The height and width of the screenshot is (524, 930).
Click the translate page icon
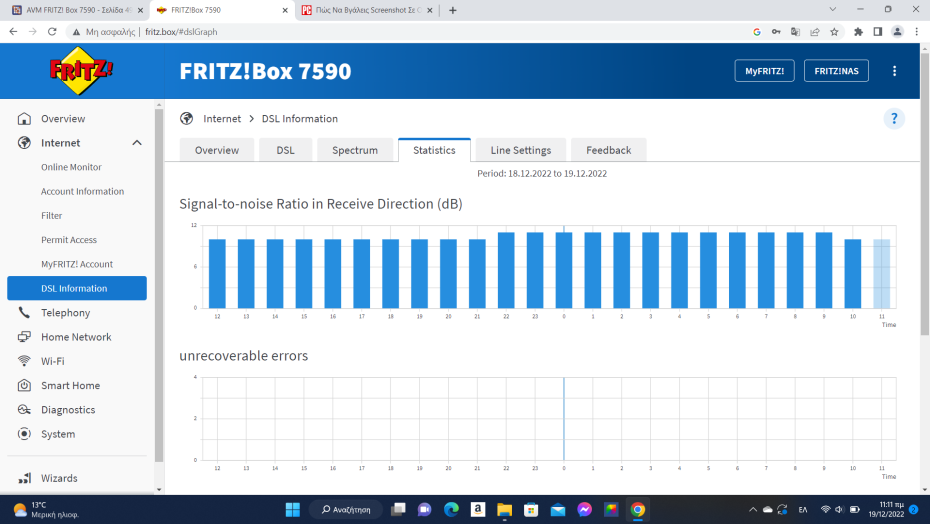click(x=795, y=32)
